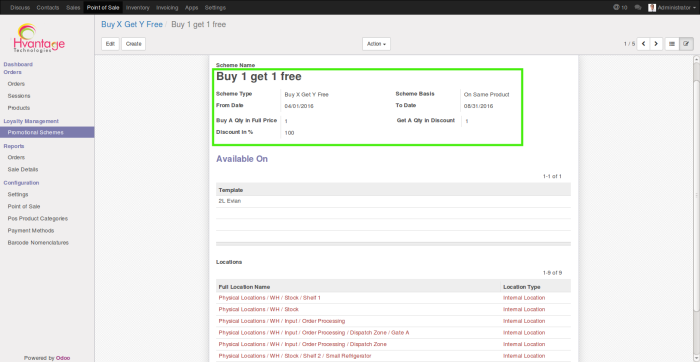700x362 pixels.
Task: Open the Invoicing menu
Action: coord(167,8)
